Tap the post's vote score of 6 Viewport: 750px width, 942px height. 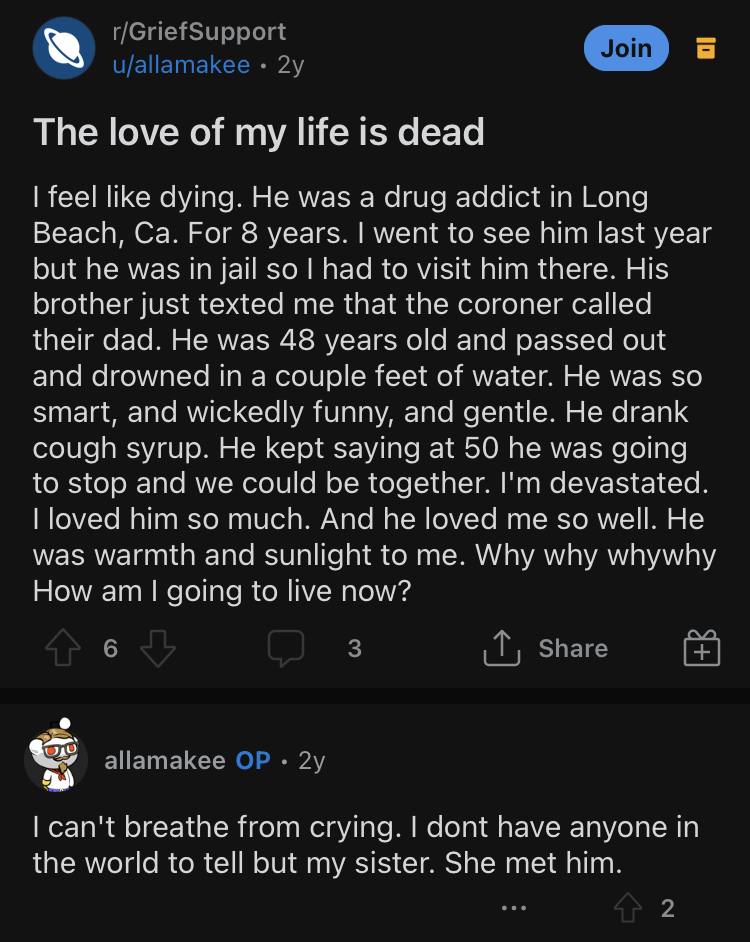(x=111, y=649)
